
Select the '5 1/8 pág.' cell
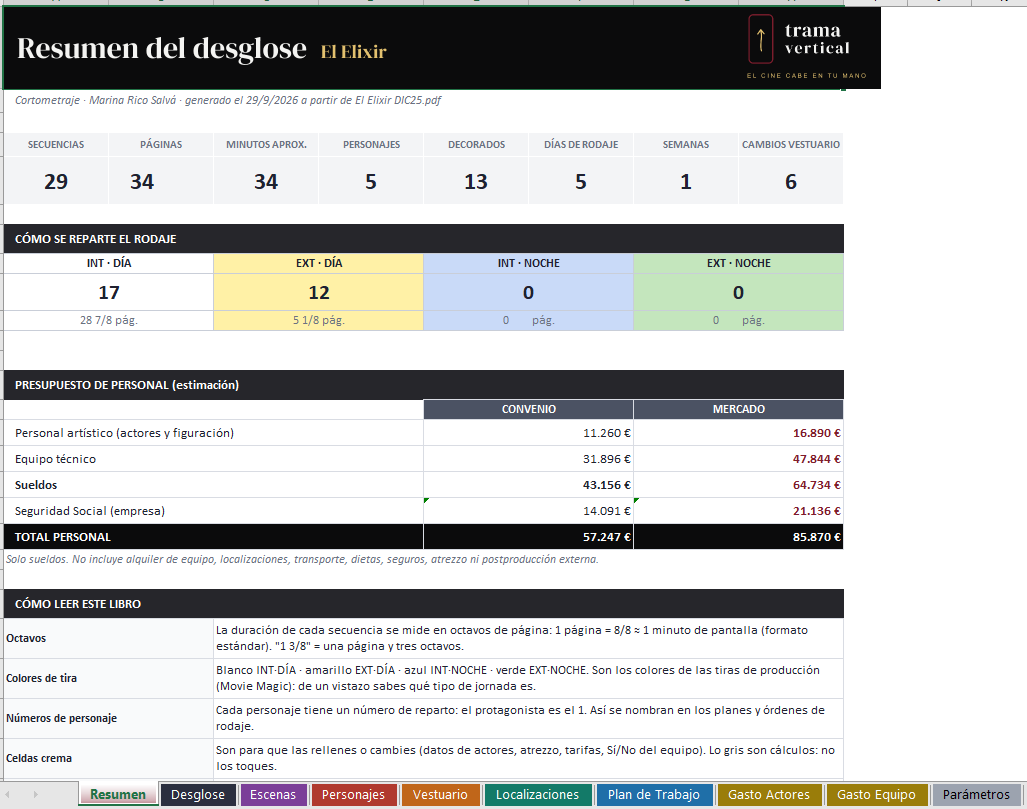pyautogui.click(x=318, y=320)
